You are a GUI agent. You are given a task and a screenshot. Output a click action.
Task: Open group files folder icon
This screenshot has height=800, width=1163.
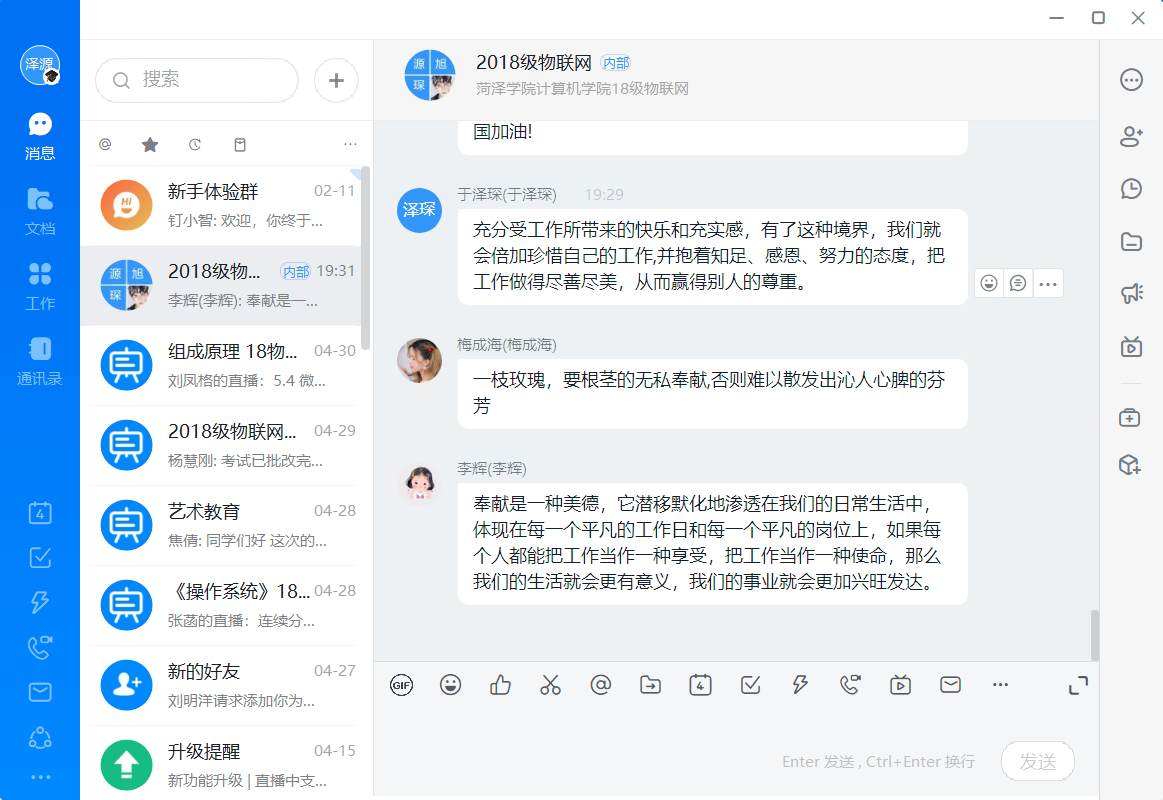[1131, 241]
